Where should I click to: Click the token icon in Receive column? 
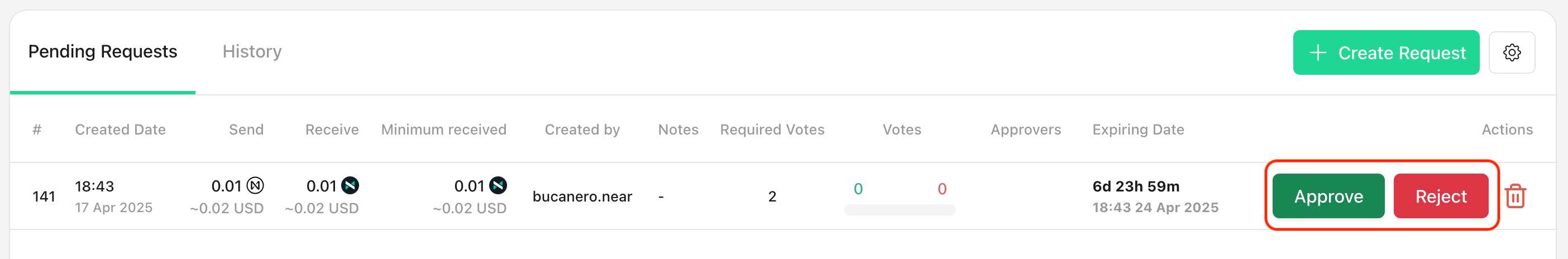point(350,185)
